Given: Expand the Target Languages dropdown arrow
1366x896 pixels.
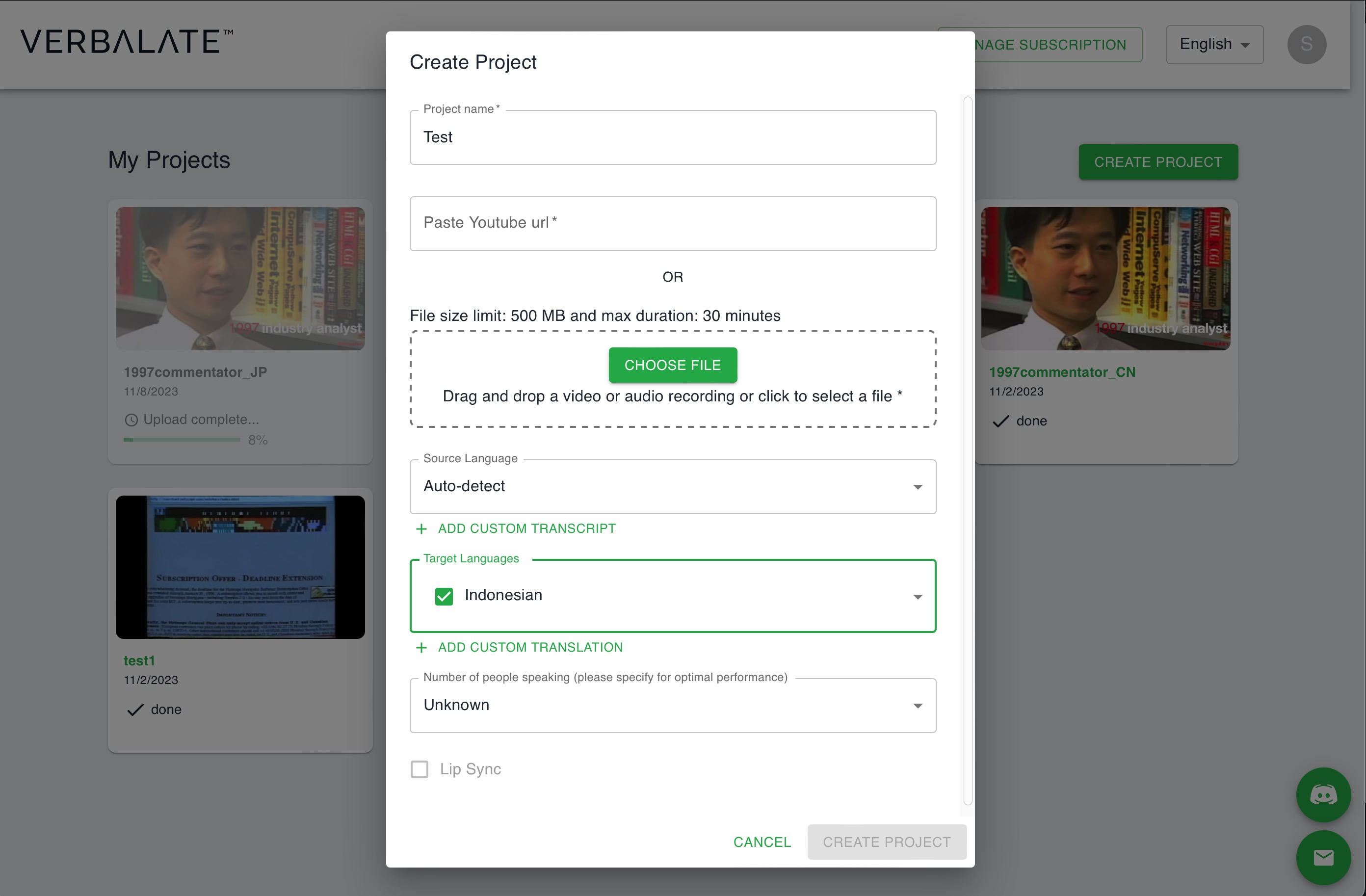Looking at the screenshot, I should (x=917, y=596).
